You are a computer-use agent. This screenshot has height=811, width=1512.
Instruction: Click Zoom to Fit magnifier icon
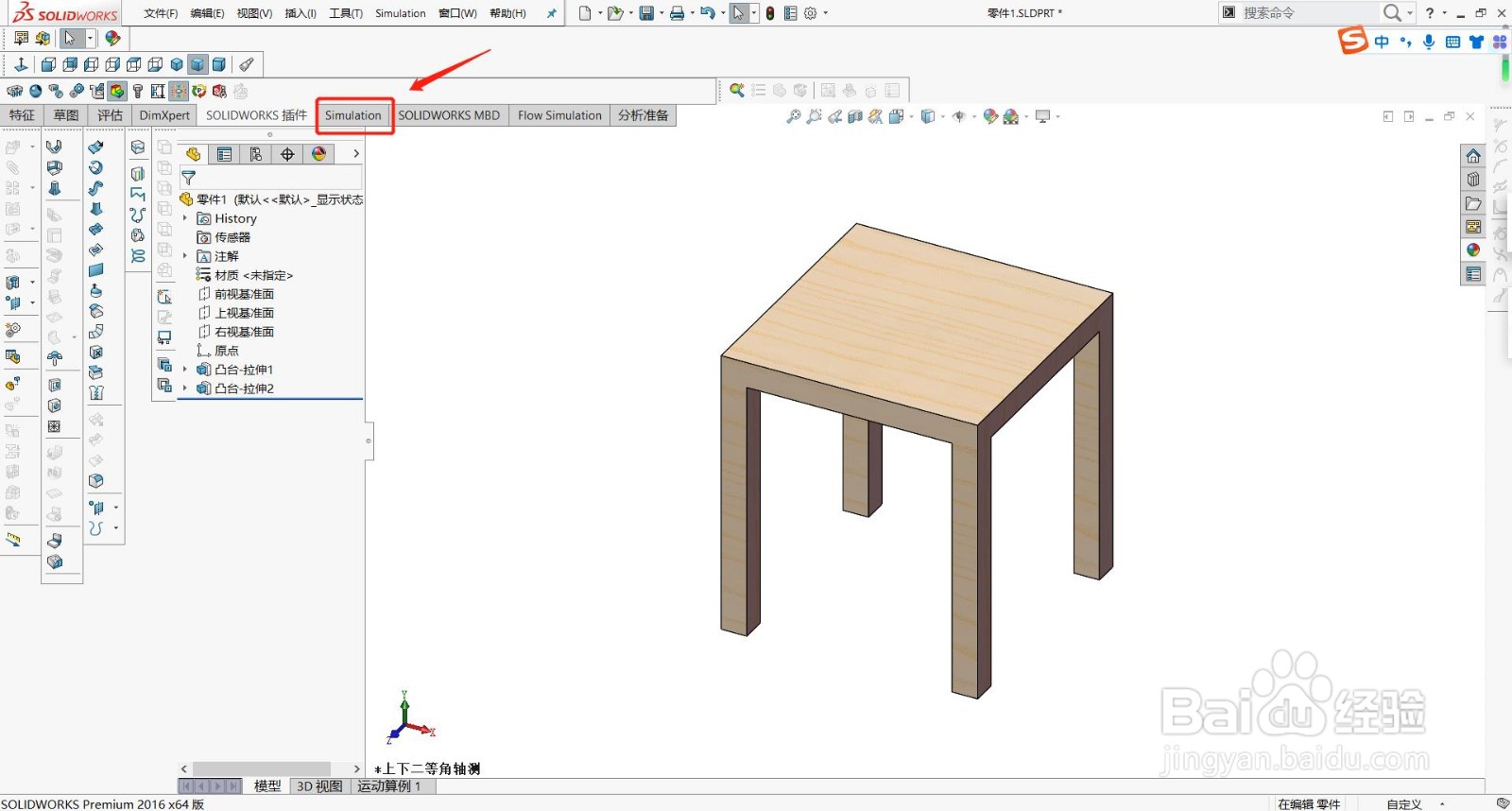(794, 116)
